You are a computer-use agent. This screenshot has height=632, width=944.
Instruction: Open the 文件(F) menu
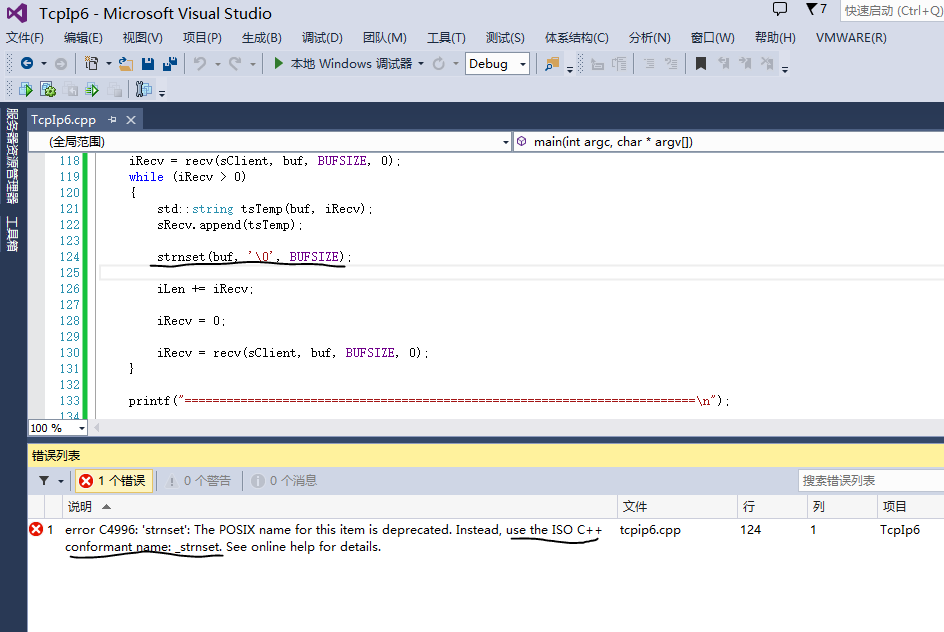[x=25, y=38]
